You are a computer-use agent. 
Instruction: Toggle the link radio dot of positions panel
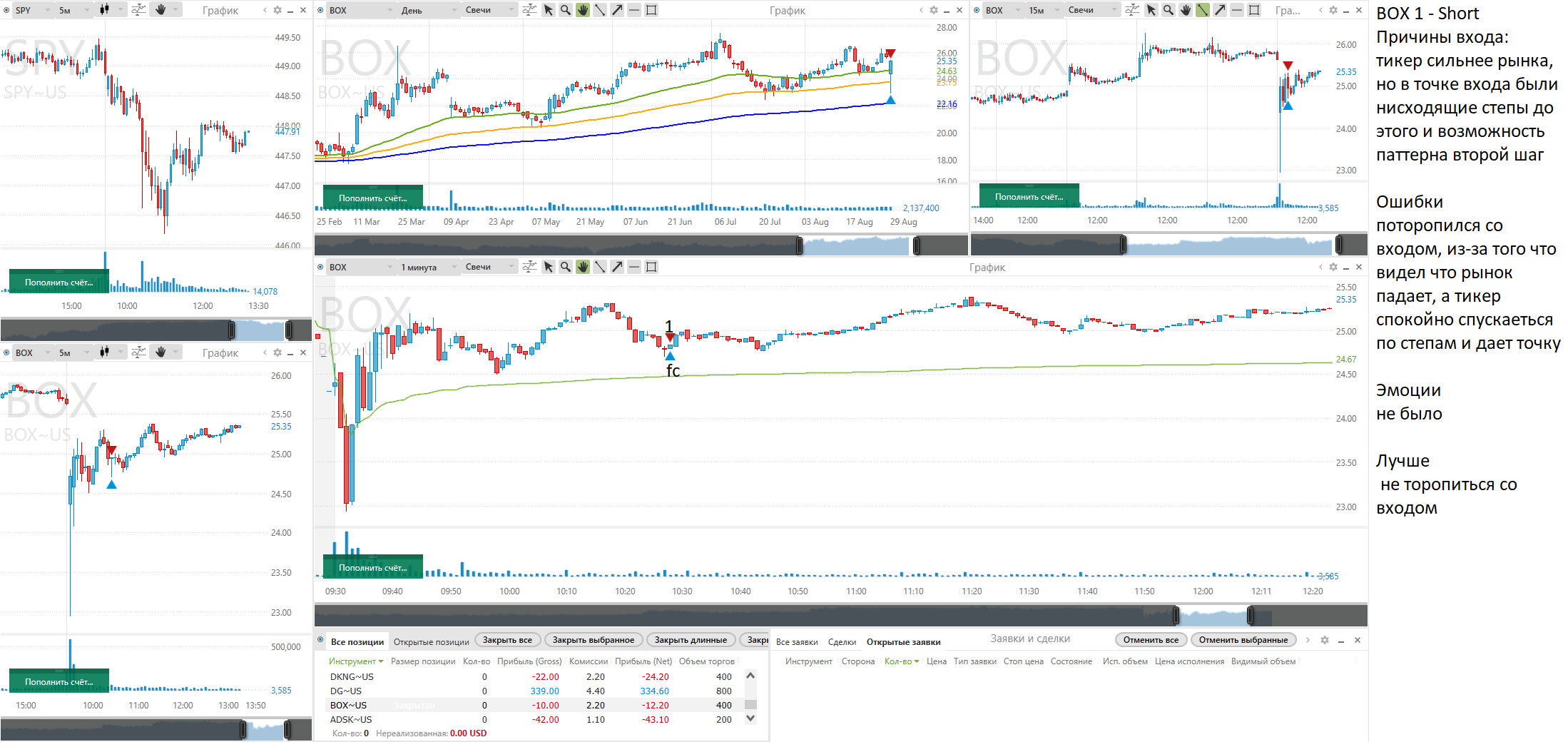[x=320, y=640]
